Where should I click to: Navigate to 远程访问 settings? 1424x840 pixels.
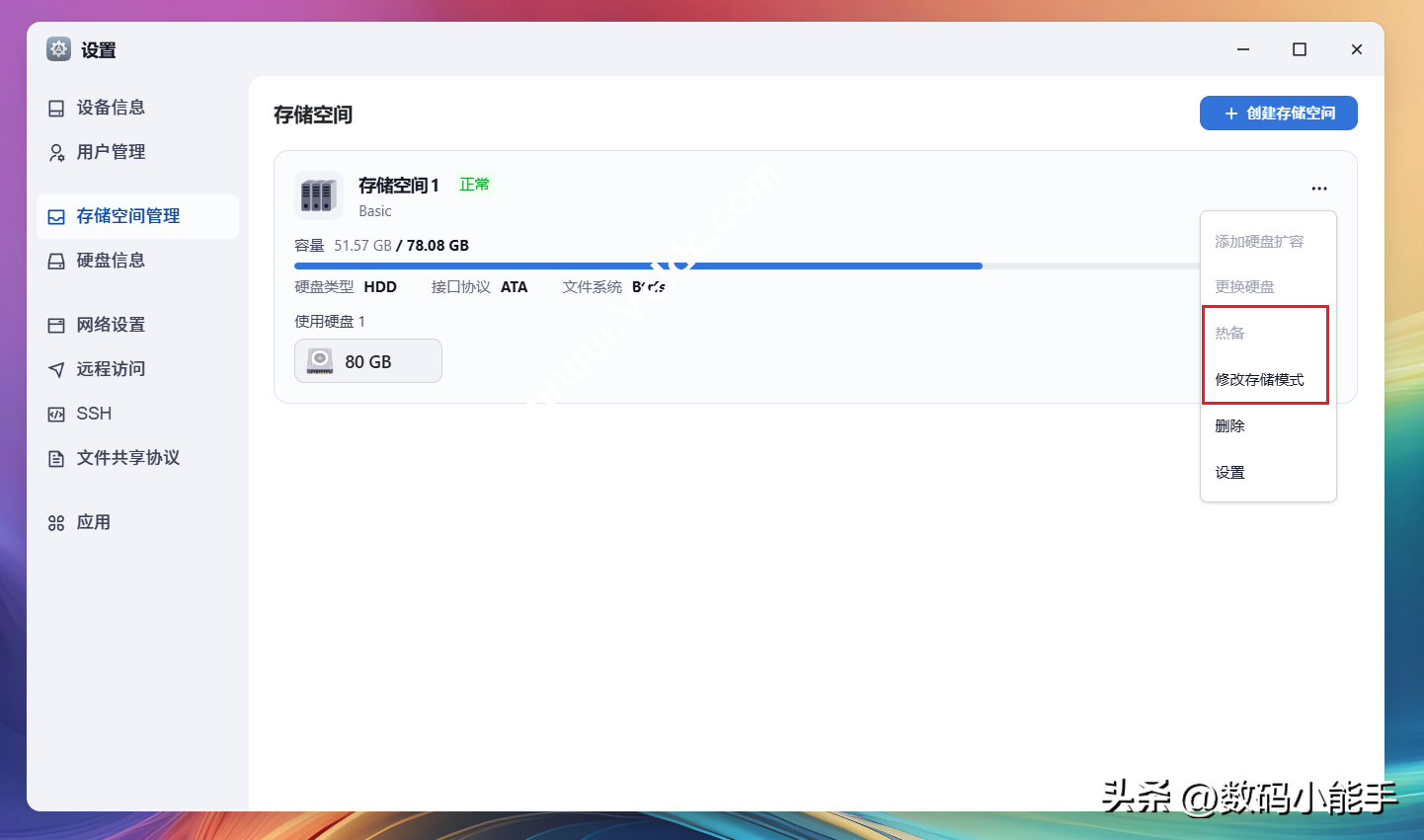click(x=137, y=369)
